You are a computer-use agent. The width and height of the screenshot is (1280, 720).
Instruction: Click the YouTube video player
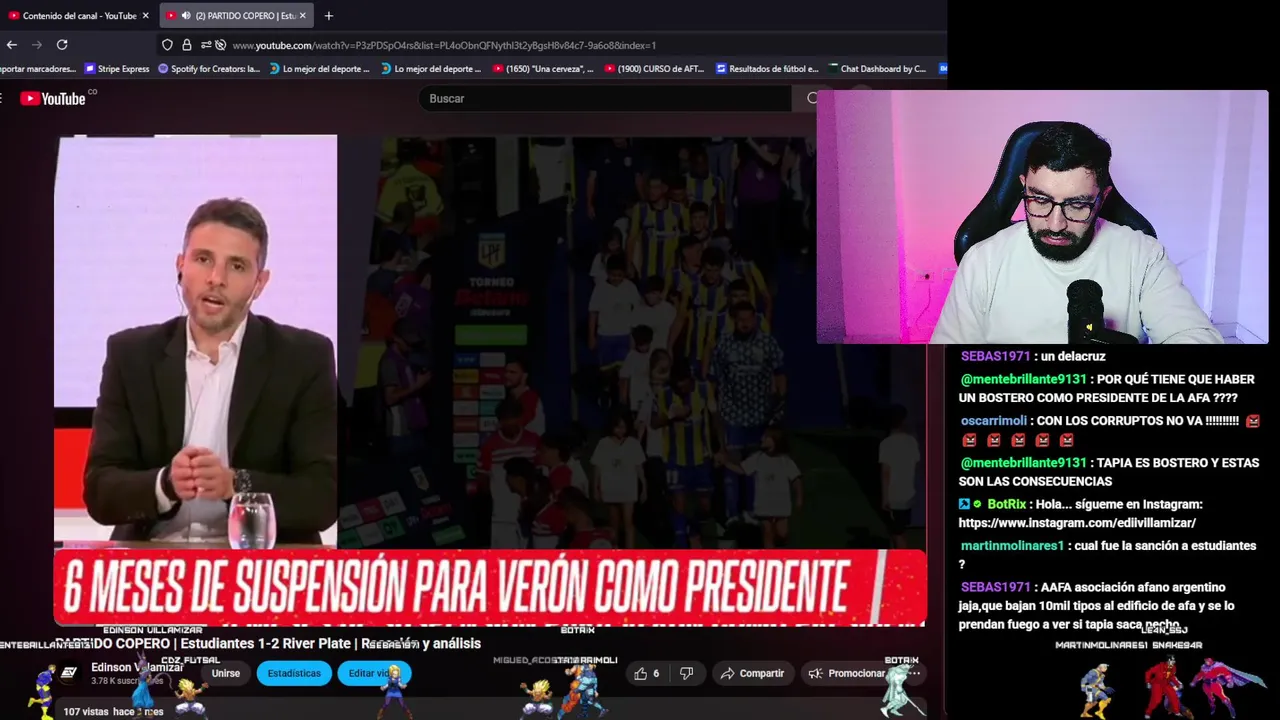pyautogui.click(x=490, y=380)
